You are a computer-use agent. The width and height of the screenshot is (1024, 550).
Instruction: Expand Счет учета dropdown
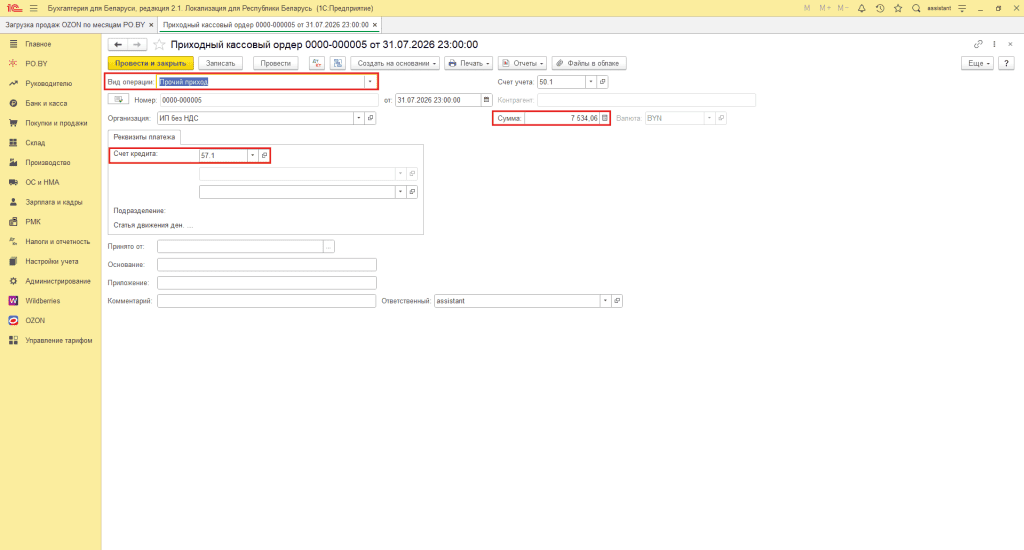[x=590, y=82]
